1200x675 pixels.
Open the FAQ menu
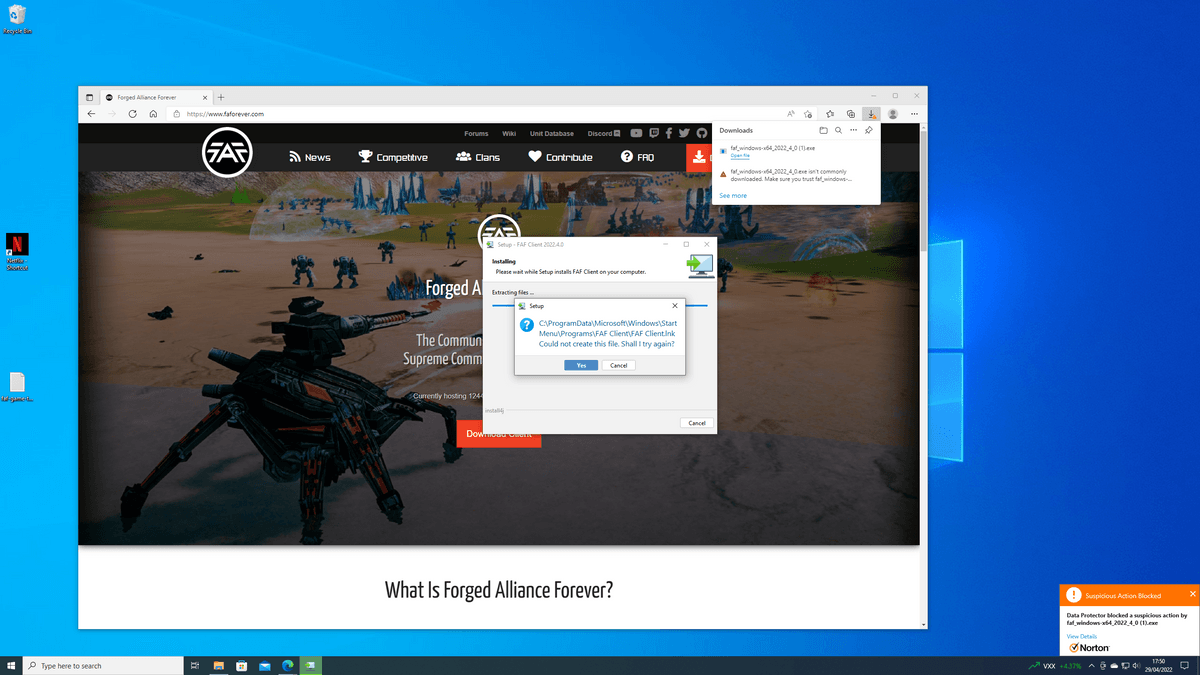point(637,157)
